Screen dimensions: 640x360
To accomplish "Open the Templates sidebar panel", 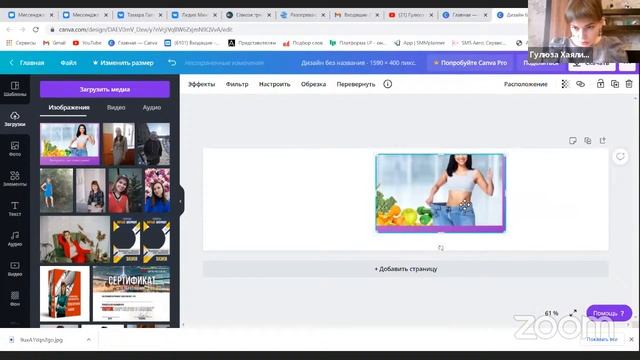I will point(15,89).
